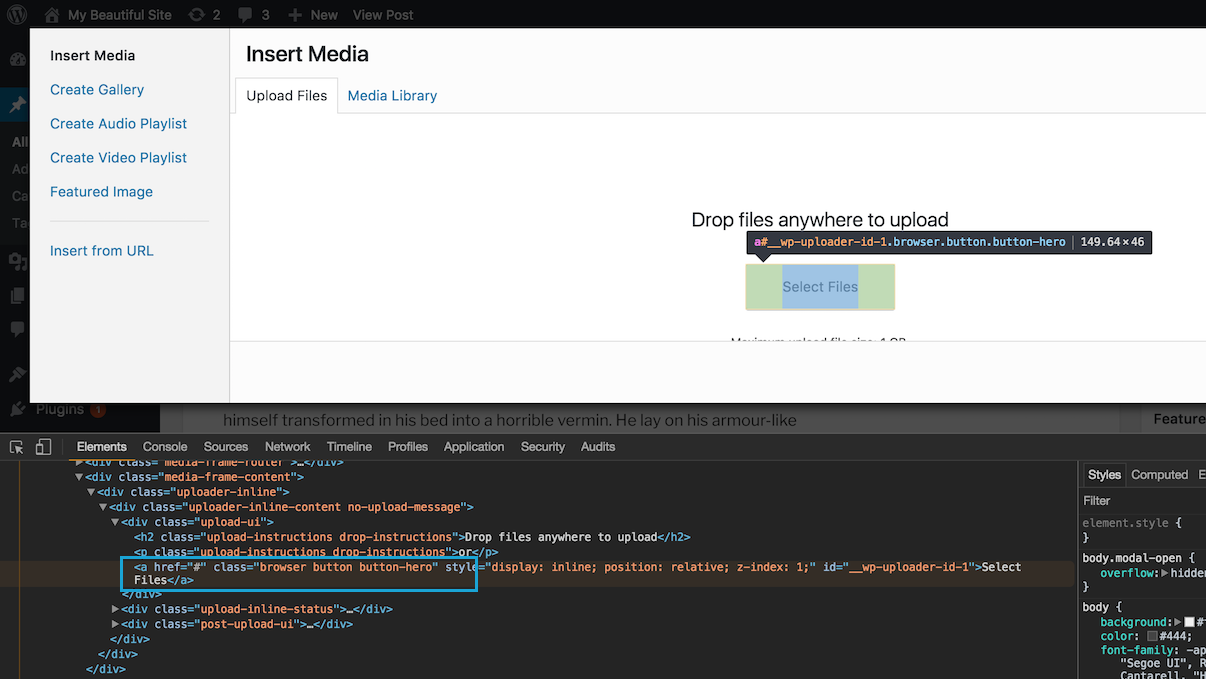Open the DevTools Security tab
Viewport: 1206px width, 679px height.
coord(543,447)
